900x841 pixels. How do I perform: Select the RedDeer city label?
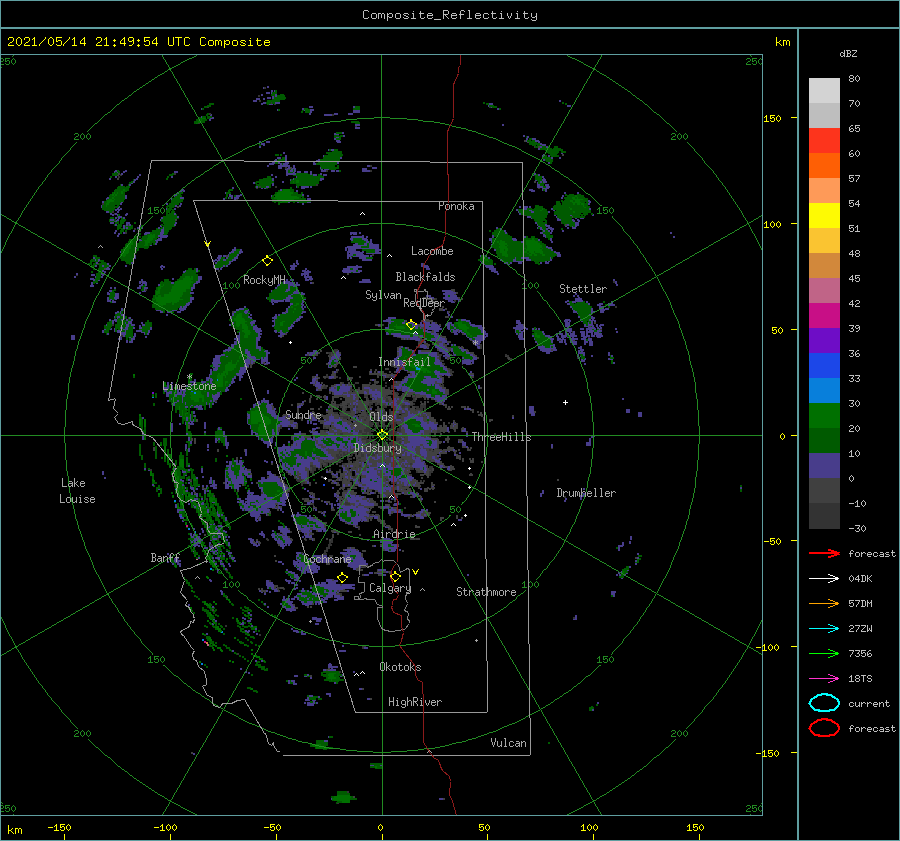(x=424, y=303)
